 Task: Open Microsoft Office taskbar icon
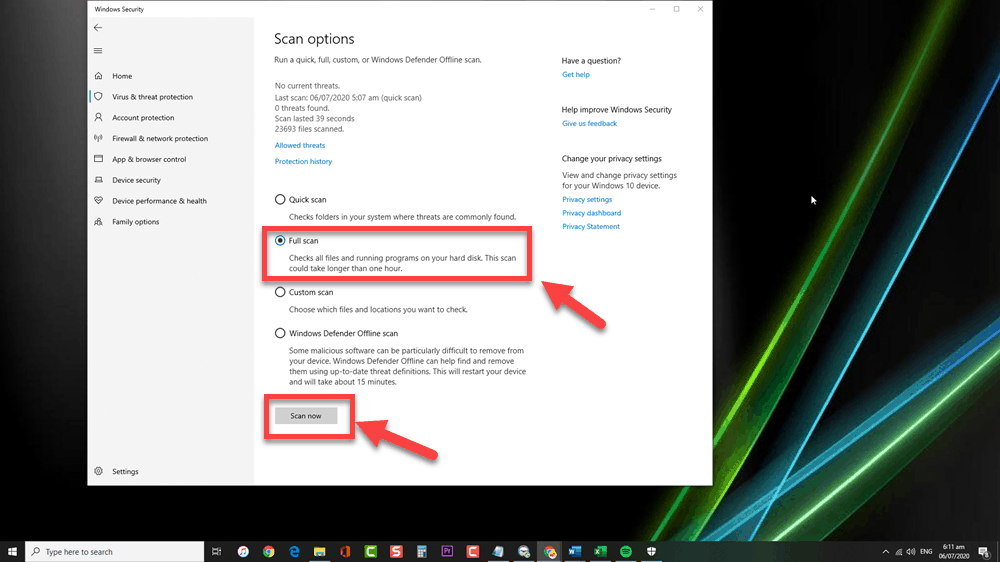pyautogui.click(x=345, y=551)
